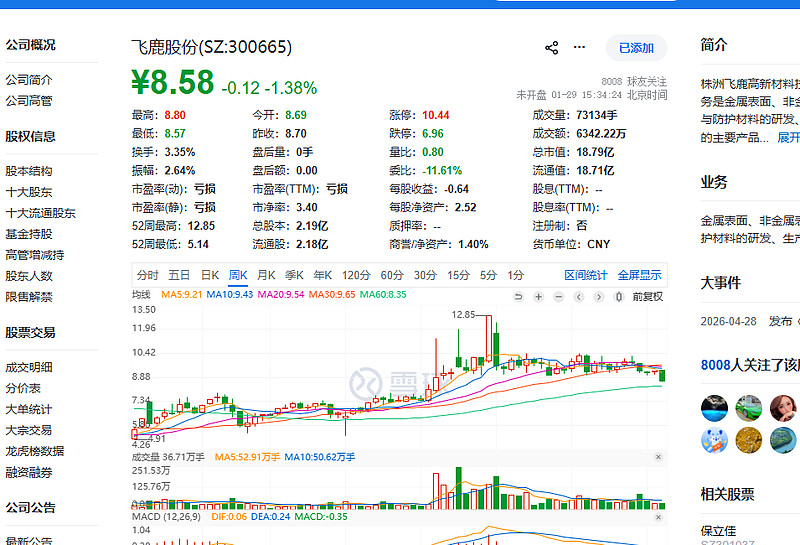Open the 前复权 adjustment dropdown

click(x=648, y=296)
